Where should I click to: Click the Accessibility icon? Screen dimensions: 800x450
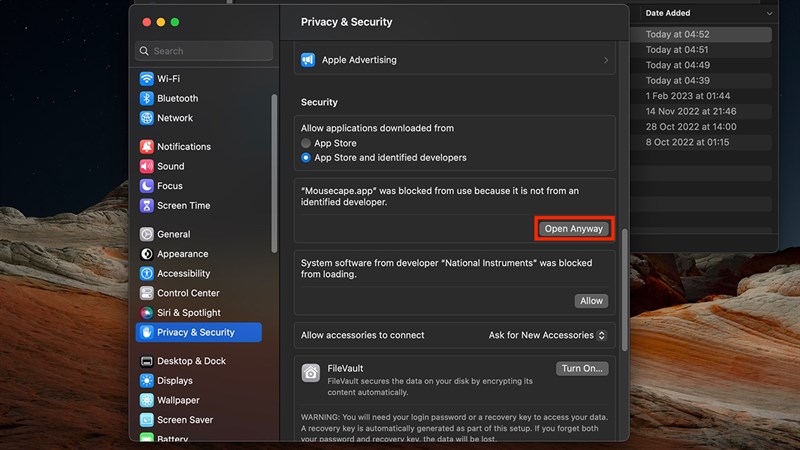pos(147,273)
